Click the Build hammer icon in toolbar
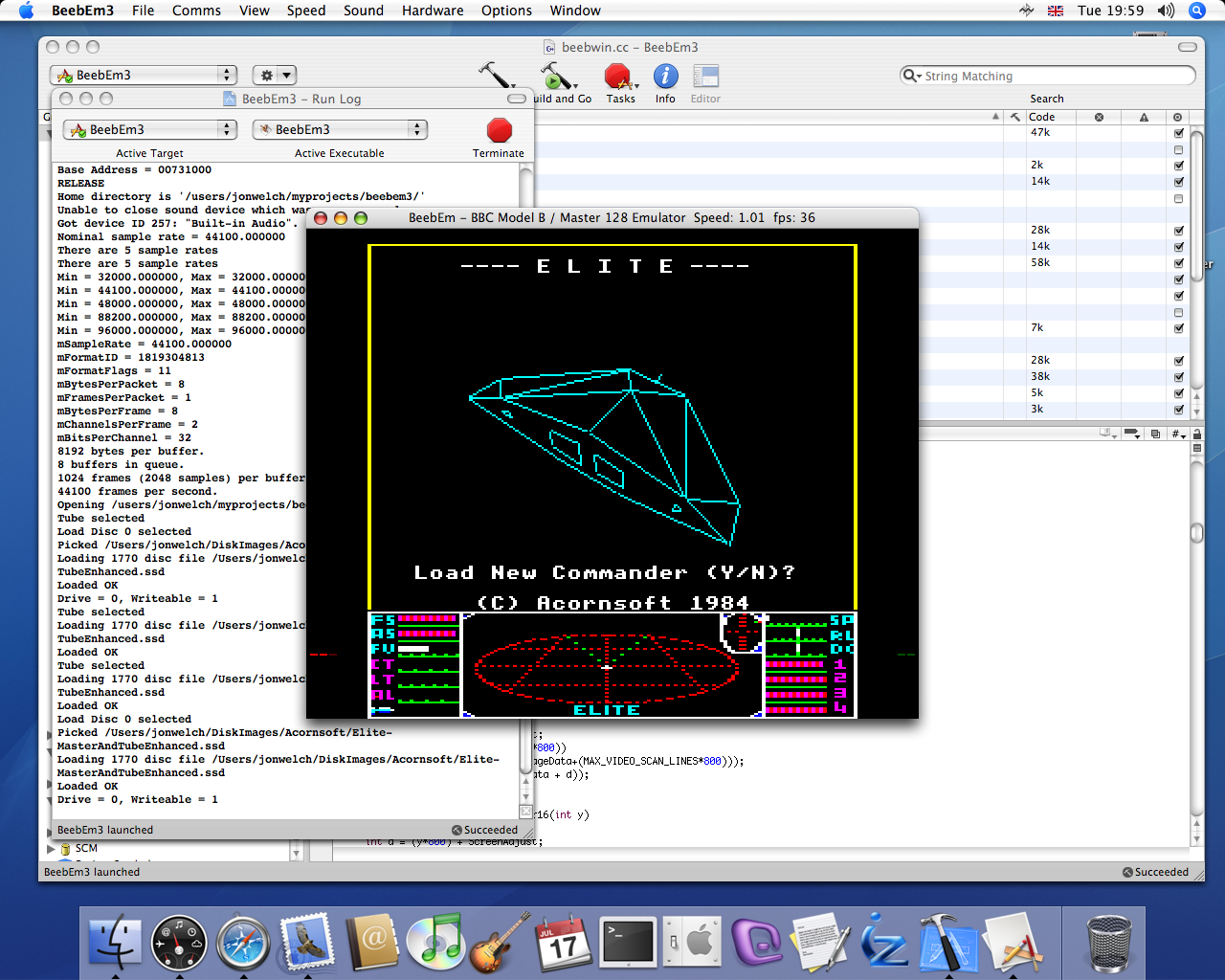 coord(495,76)
